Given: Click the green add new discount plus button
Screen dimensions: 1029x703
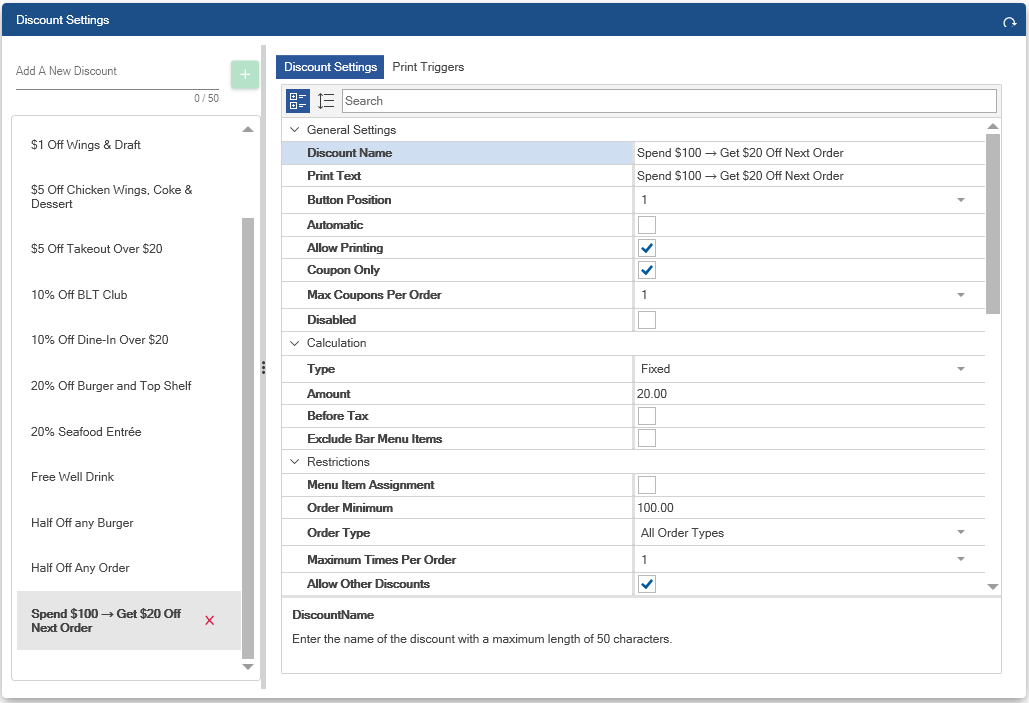Looking at the screenshot, I should 245,75.
